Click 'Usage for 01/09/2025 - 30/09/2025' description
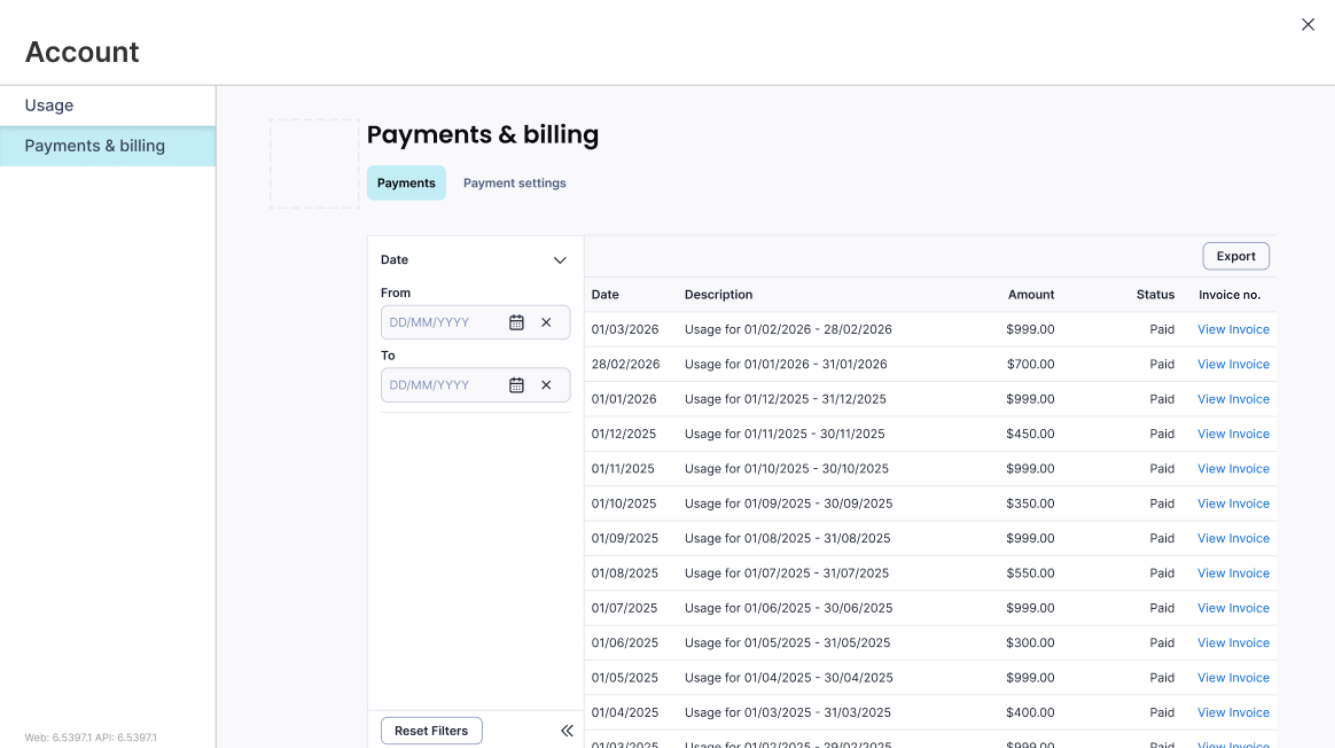The height and width of the screenshot is (748, 1335). [788, 504]
